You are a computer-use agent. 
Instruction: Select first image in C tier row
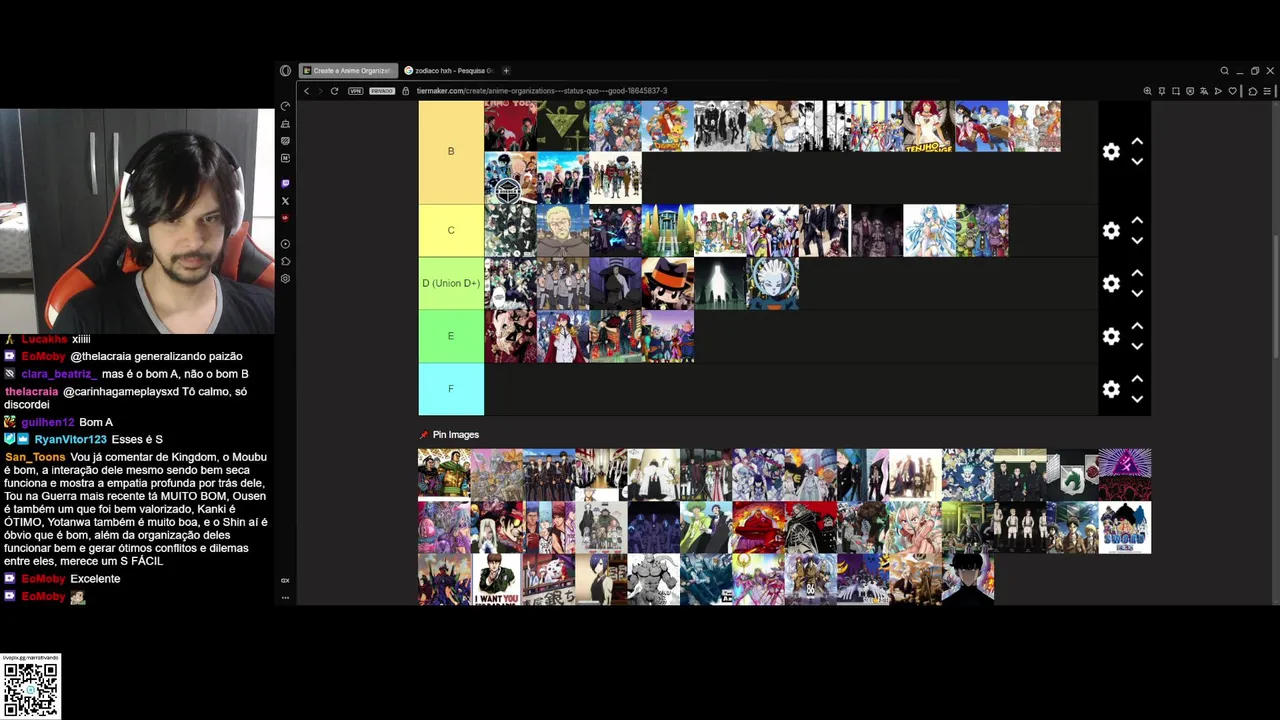click(510, 230)
